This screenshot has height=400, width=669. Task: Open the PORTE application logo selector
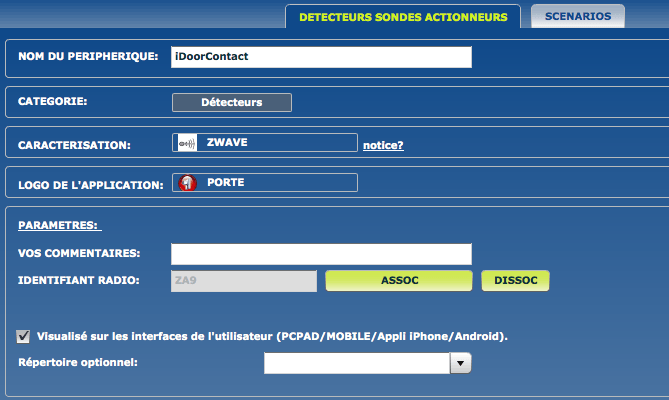pos(265,183)
